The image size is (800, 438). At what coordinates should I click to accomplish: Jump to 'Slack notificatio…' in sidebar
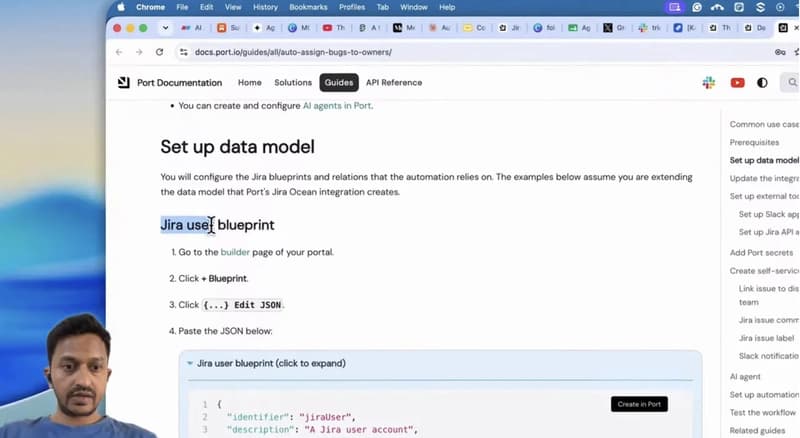tap(768, 356)
